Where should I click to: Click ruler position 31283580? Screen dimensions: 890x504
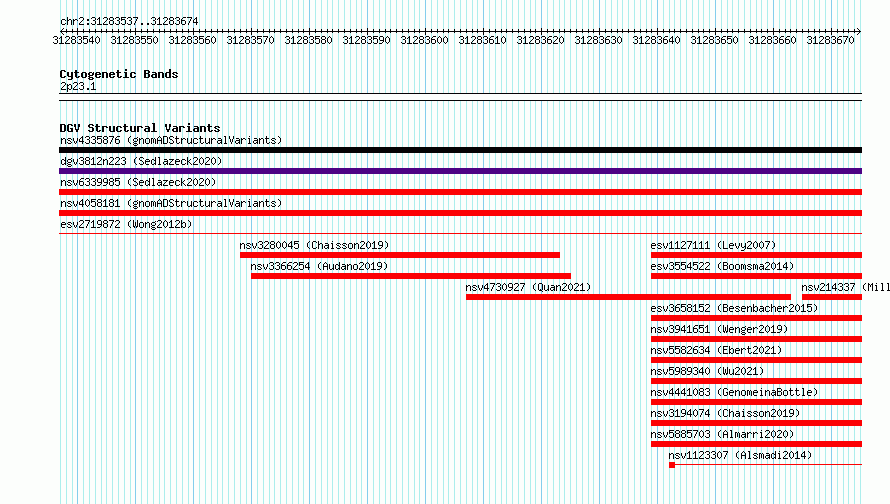(x=308, y=40)
